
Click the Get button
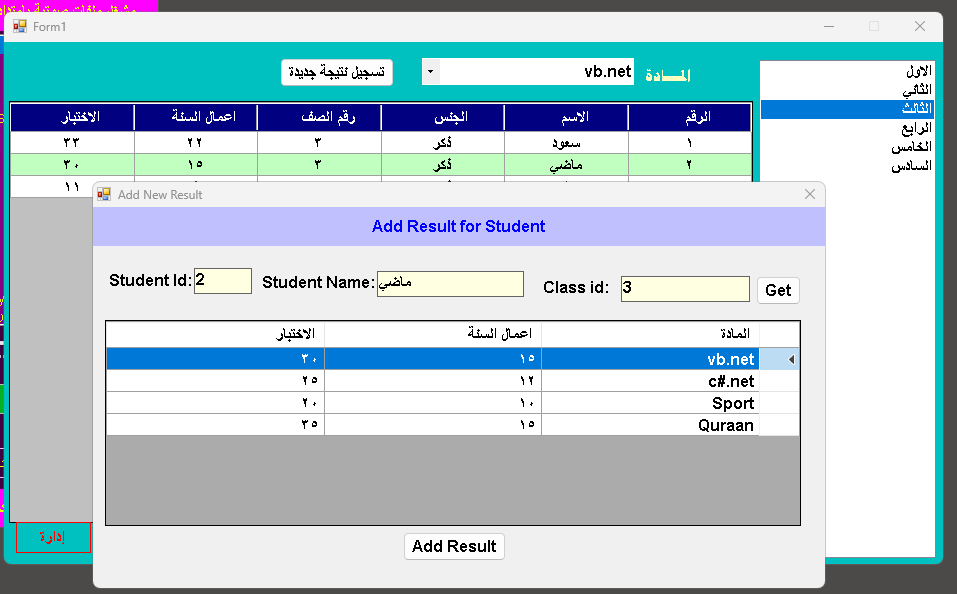(778, 290)
